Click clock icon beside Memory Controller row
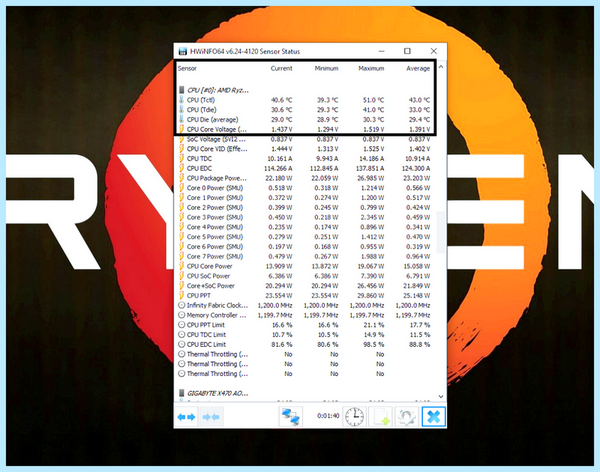Viewport: 600px width, 472px height. (182, 315)
